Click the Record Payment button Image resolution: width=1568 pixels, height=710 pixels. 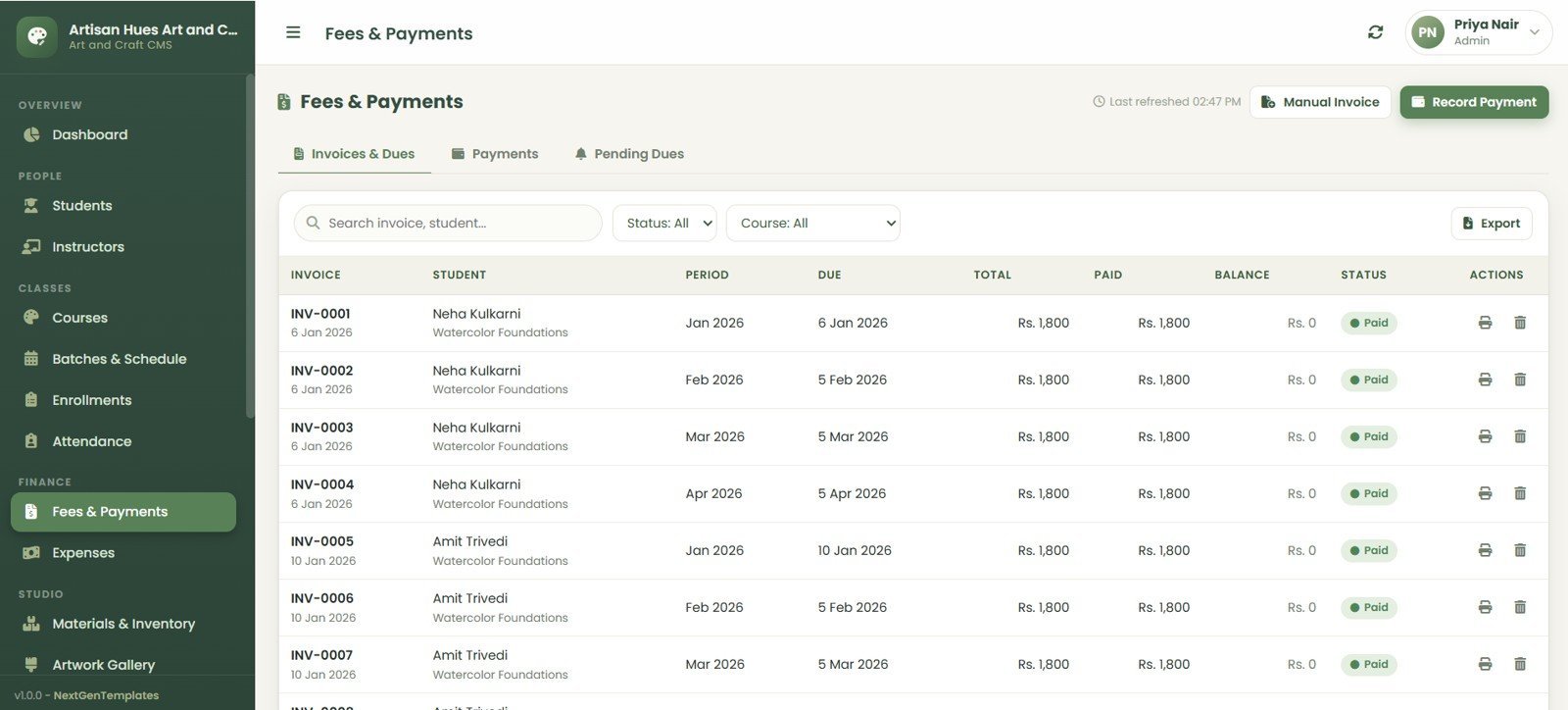pos(1474,102)
